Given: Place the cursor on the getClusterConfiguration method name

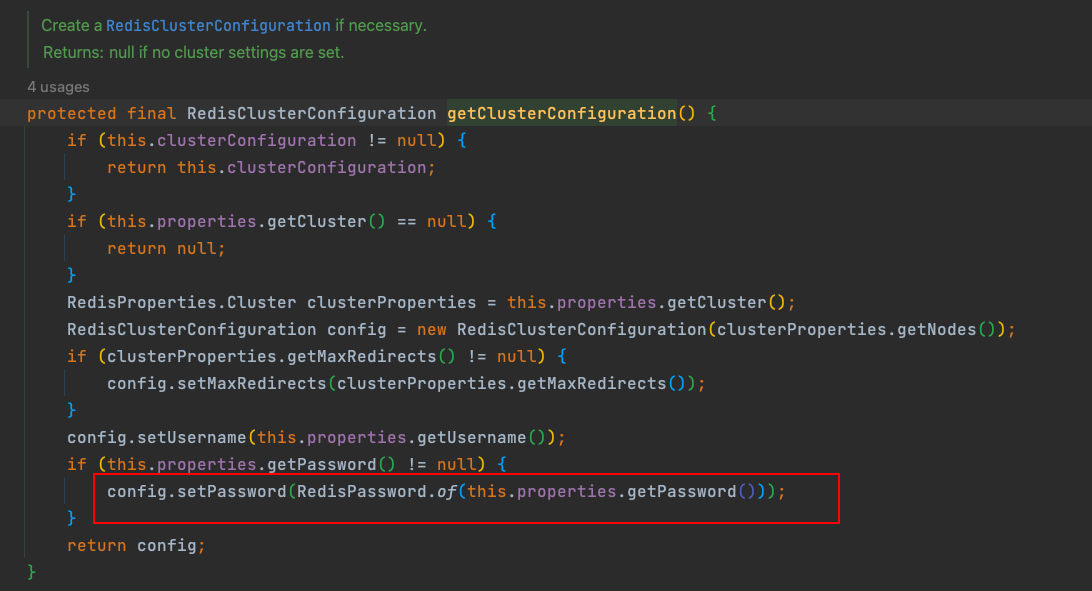Looking at the screenshot, I should [x=561, y=113].
